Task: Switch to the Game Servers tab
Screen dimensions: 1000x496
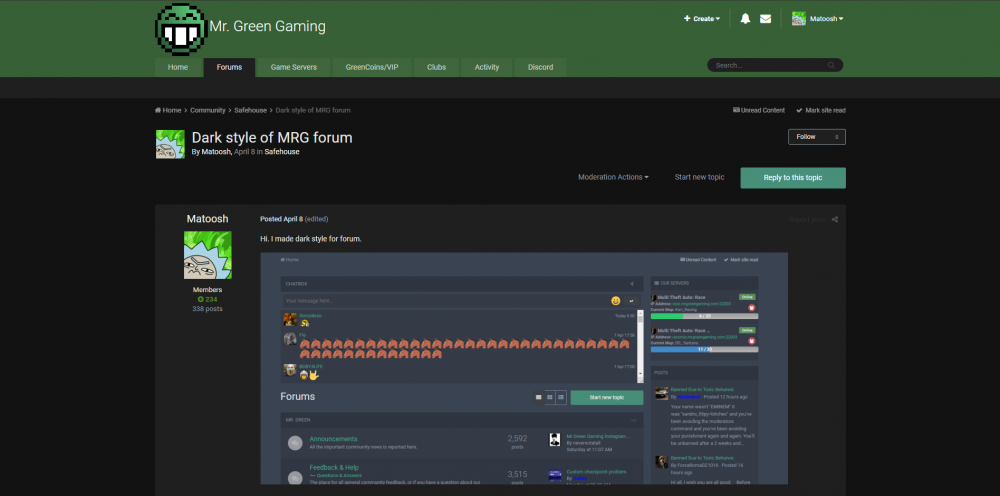Action: pos(293,67)
